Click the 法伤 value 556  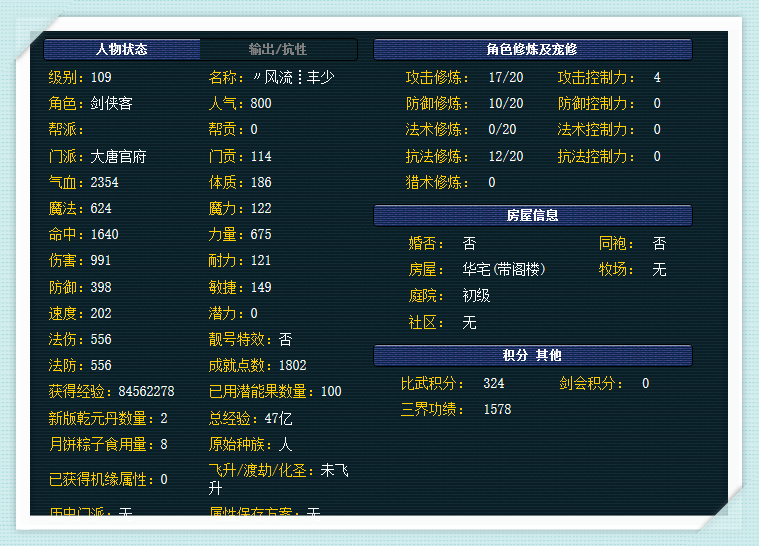pyautogui.click(x=101, y=340)
